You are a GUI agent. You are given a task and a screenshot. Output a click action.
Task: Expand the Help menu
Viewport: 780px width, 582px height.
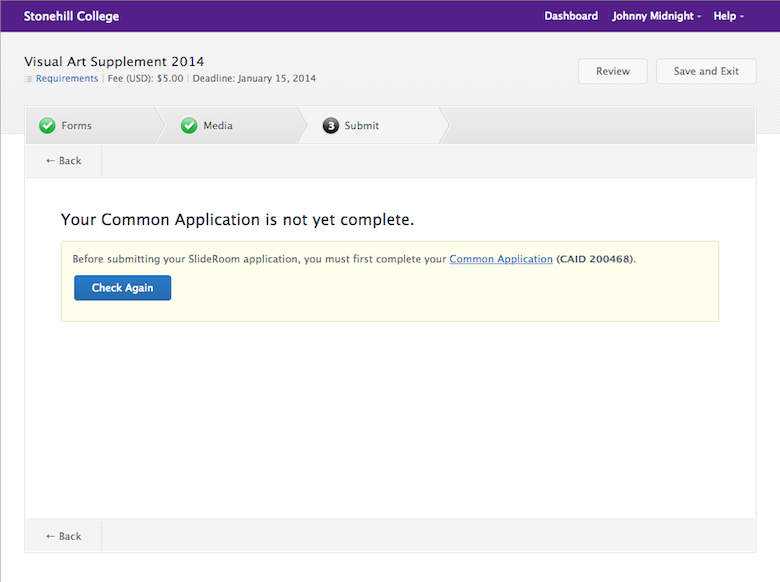[729, 16]
